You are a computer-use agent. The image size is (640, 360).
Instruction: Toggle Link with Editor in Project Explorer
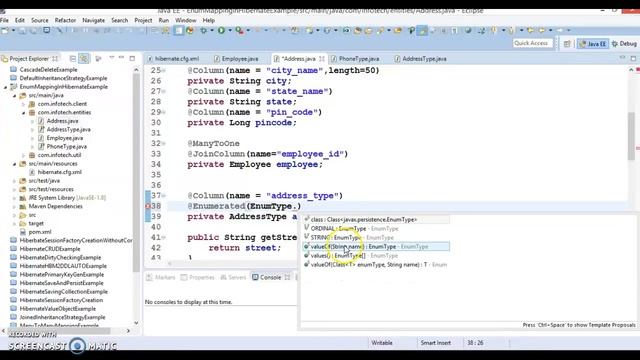pos(84,59)
